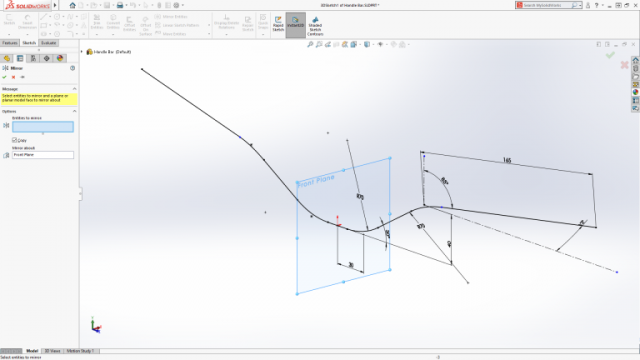The width and height of the screenshot is (640, 360).
Task: Select the Trim Entities tool
Action: (x=97, y=22)
